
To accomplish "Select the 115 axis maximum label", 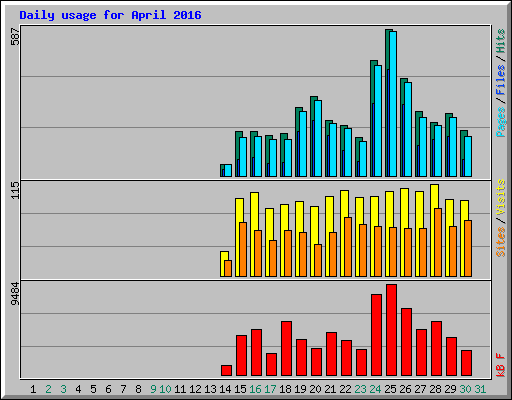I will [x=15, y=190].
